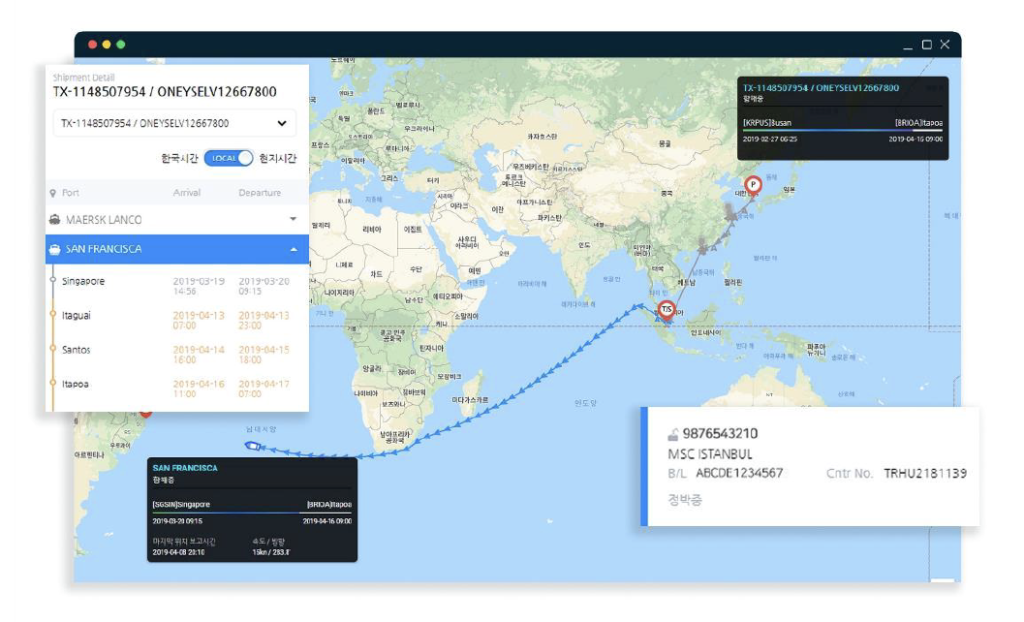This screenshot has width=1024, height=622.
Task: Click the blue ship icon on the route
Action: coord(253,446)
